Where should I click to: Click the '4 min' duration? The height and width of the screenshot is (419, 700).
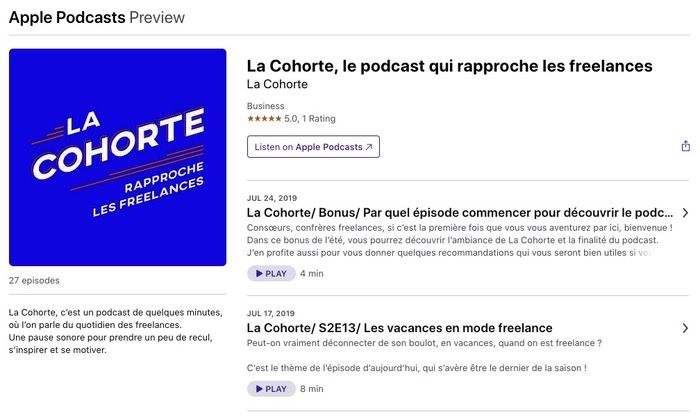pos(312,274)
